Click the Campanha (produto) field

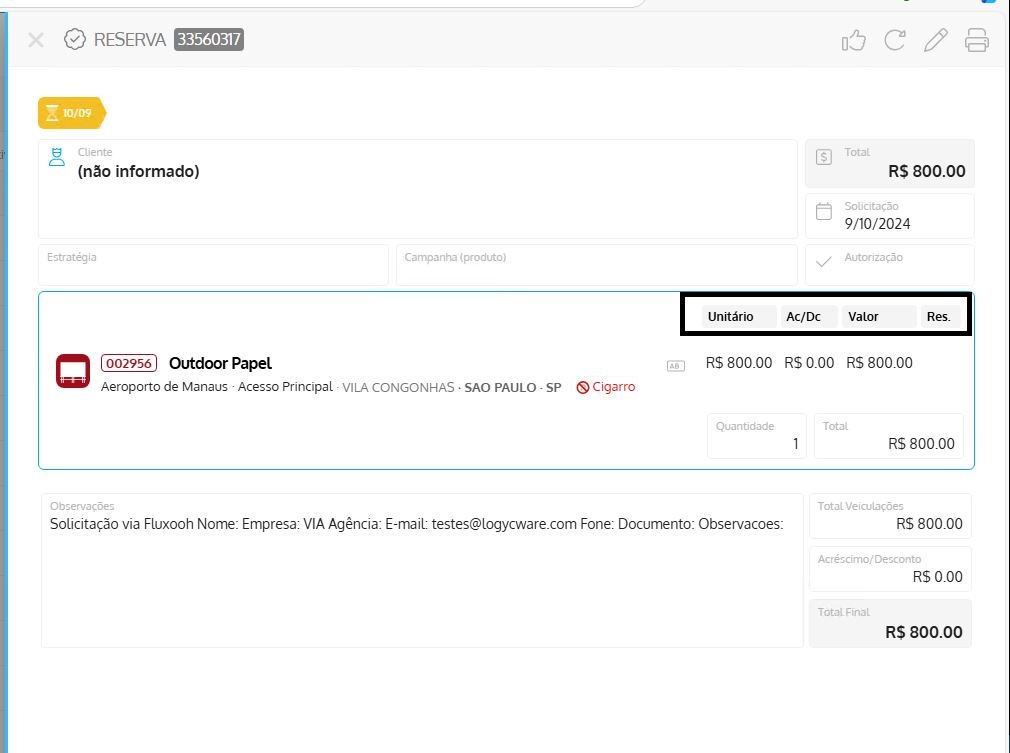click(596, 265)
